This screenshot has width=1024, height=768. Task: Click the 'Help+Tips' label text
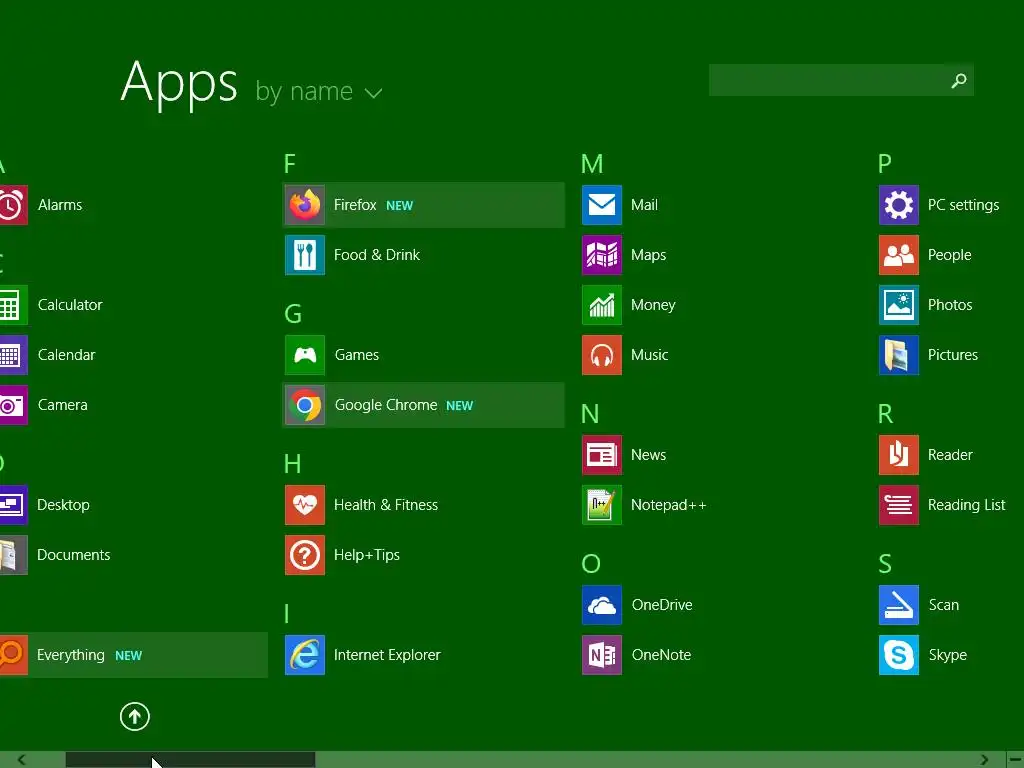pyautogui.click(x=367, y=555)
